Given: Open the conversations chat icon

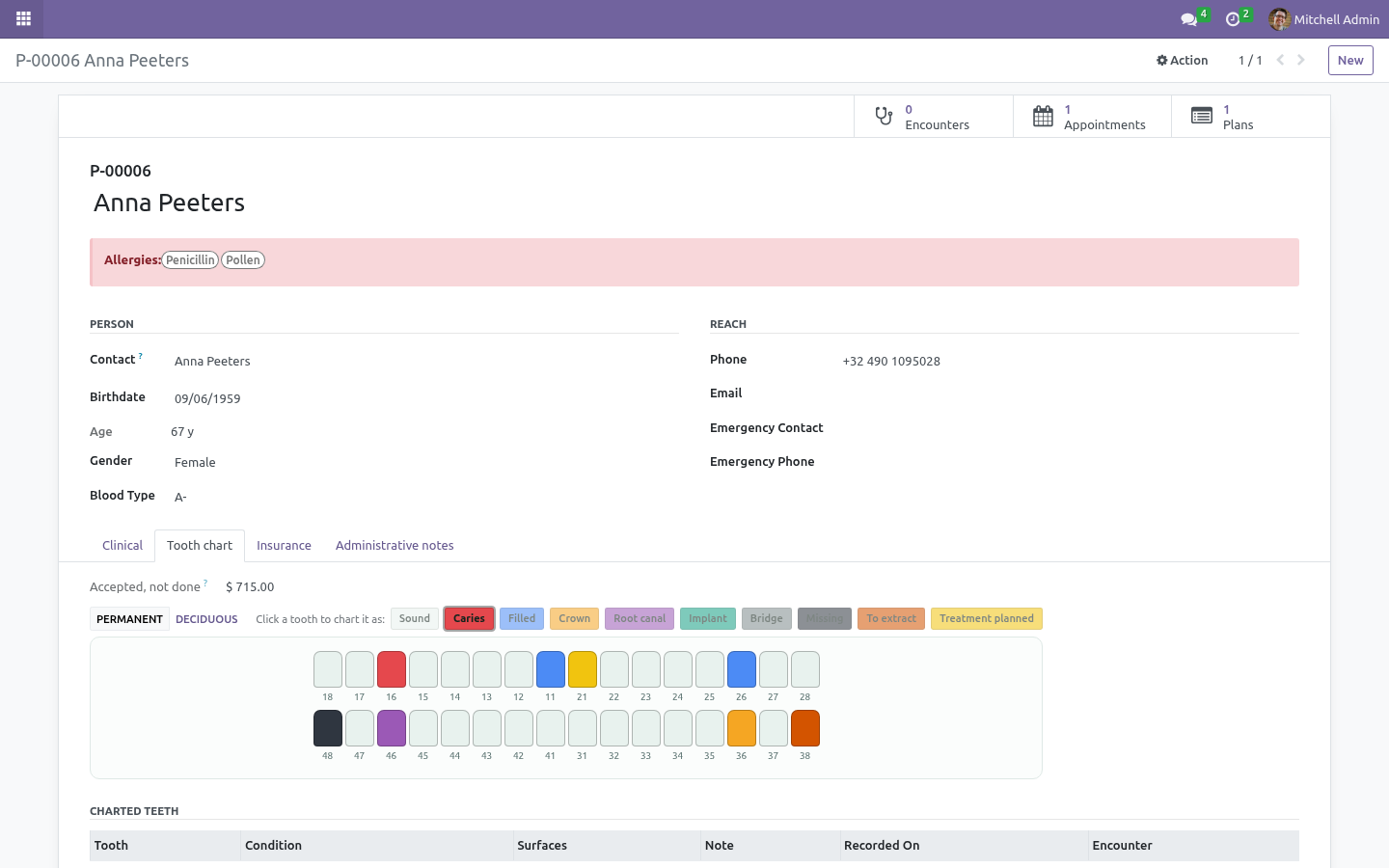Looking at the screenshot, I should tap(1188, 19).
